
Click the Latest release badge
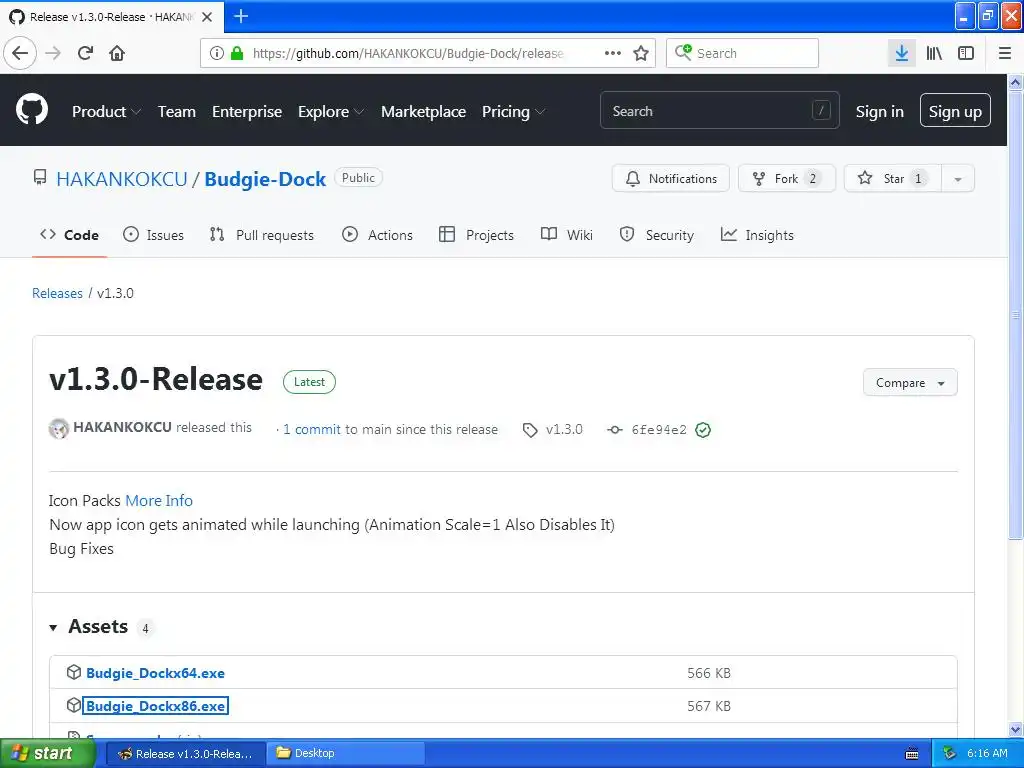[310, 382]
